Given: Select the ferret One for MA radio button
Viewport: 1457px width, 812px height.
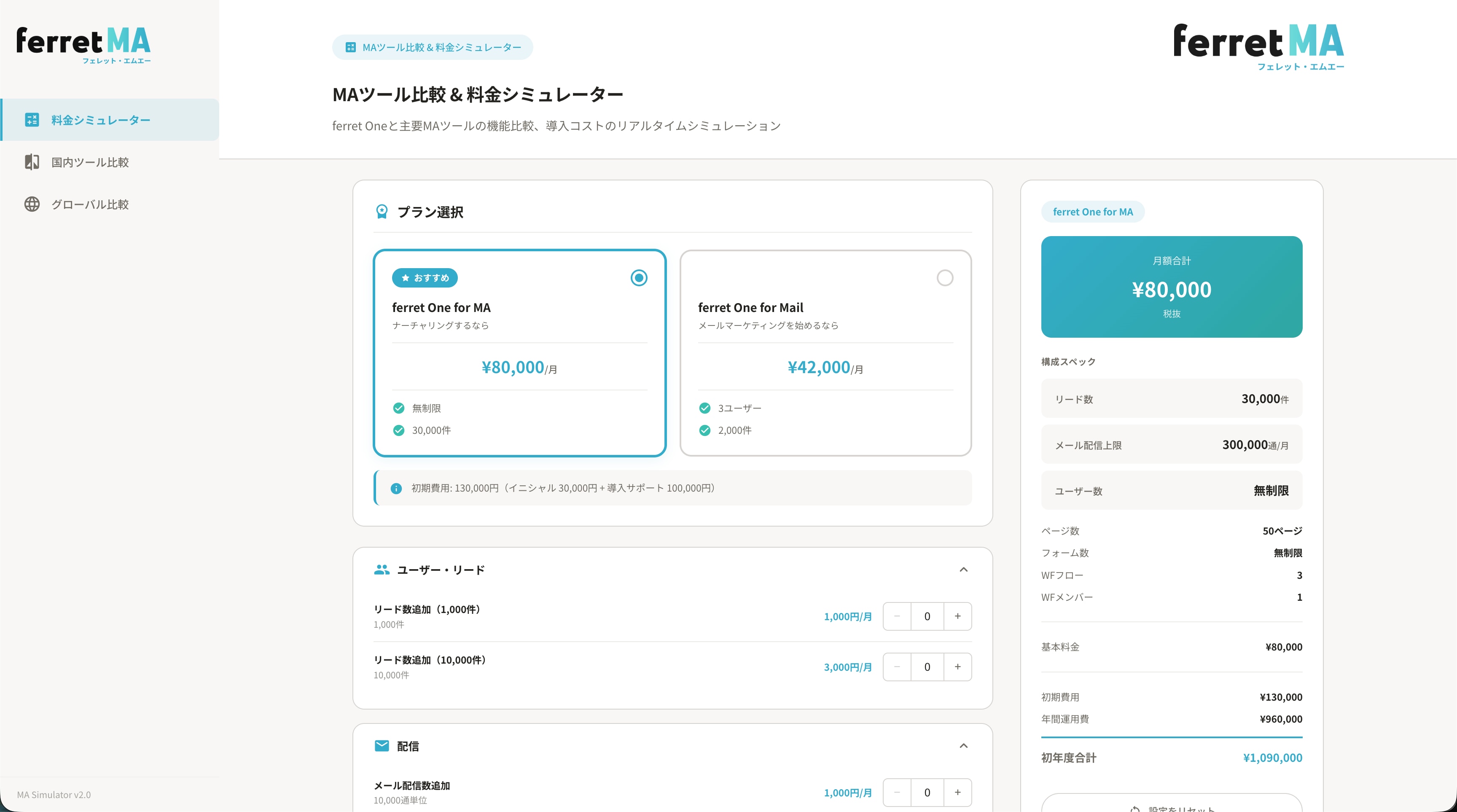Looking at the screenshot, I should [639, 278].
